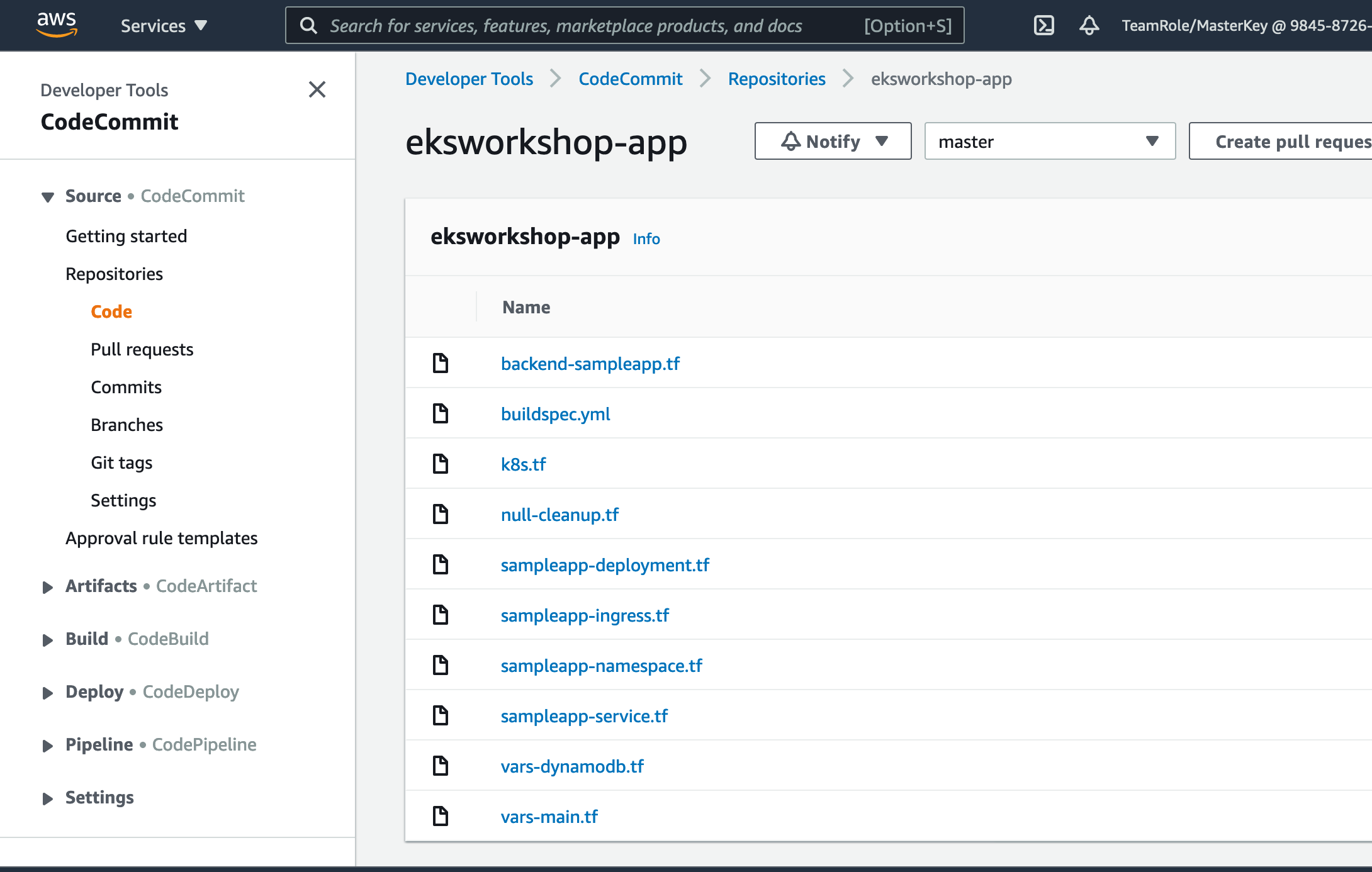
Task: Open sampleapp-deployment.tf file
Action: [605, 565]
